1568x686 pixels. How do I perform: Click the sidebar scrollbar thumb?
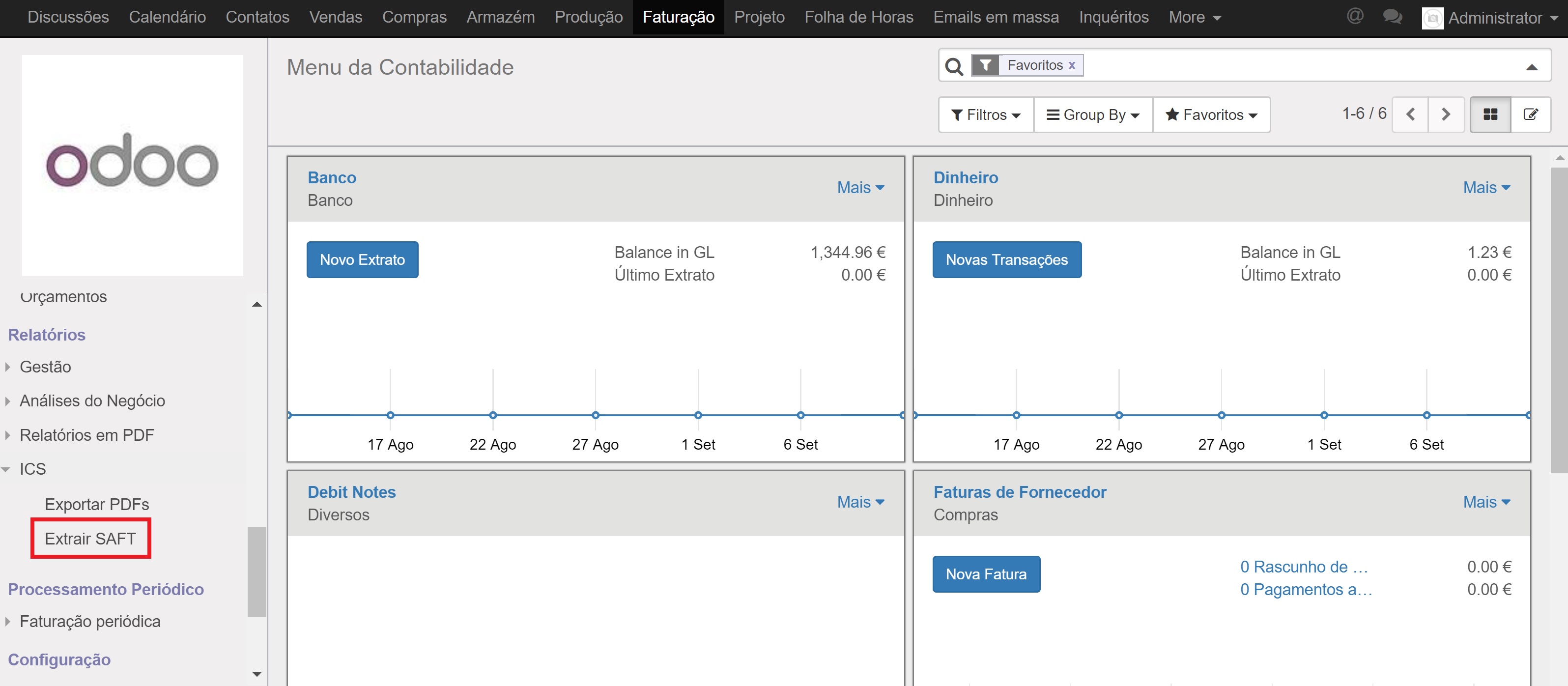pyautogui.click(x=257, y=572)
